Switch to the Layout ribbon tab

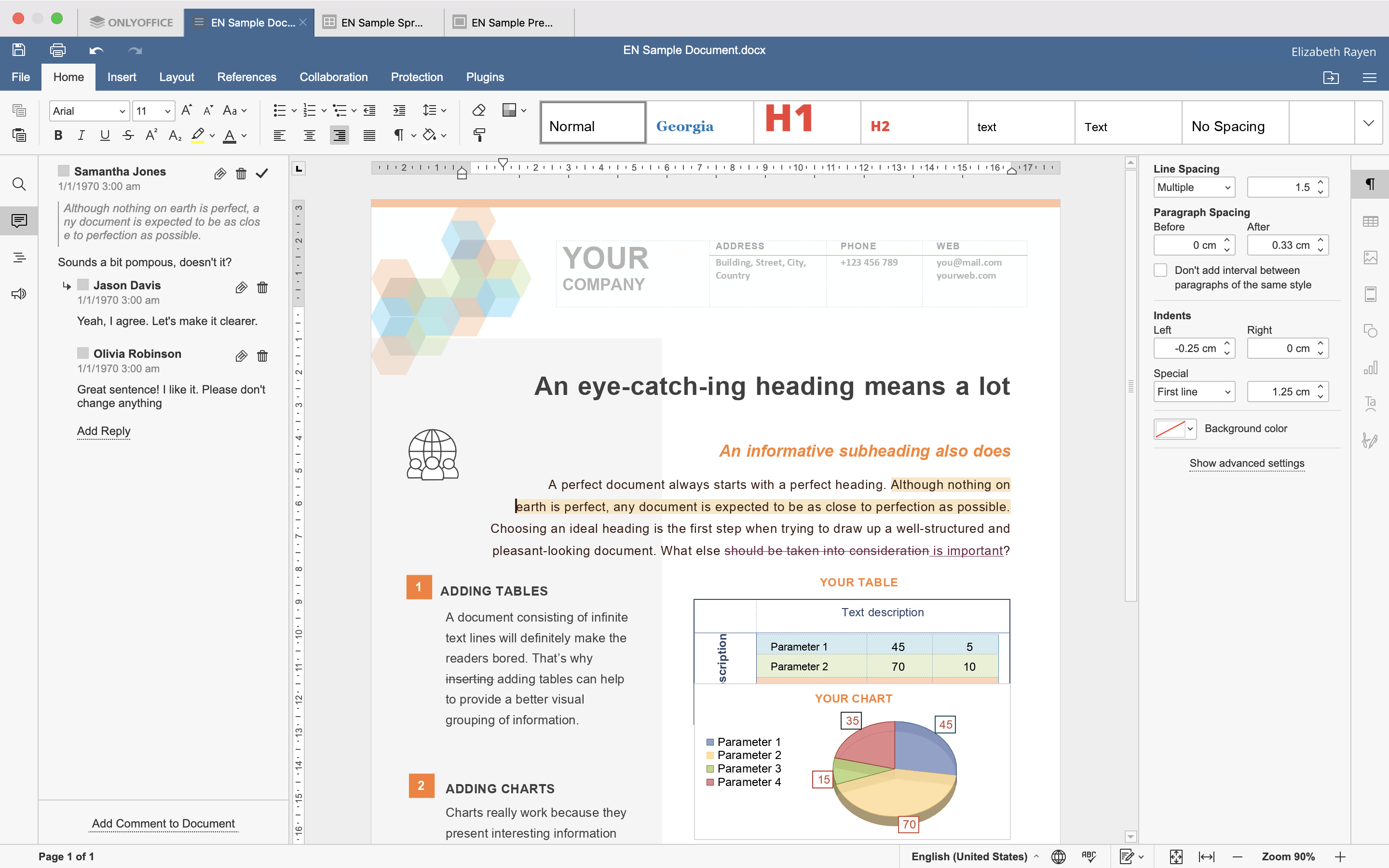[x=175, y=77]
